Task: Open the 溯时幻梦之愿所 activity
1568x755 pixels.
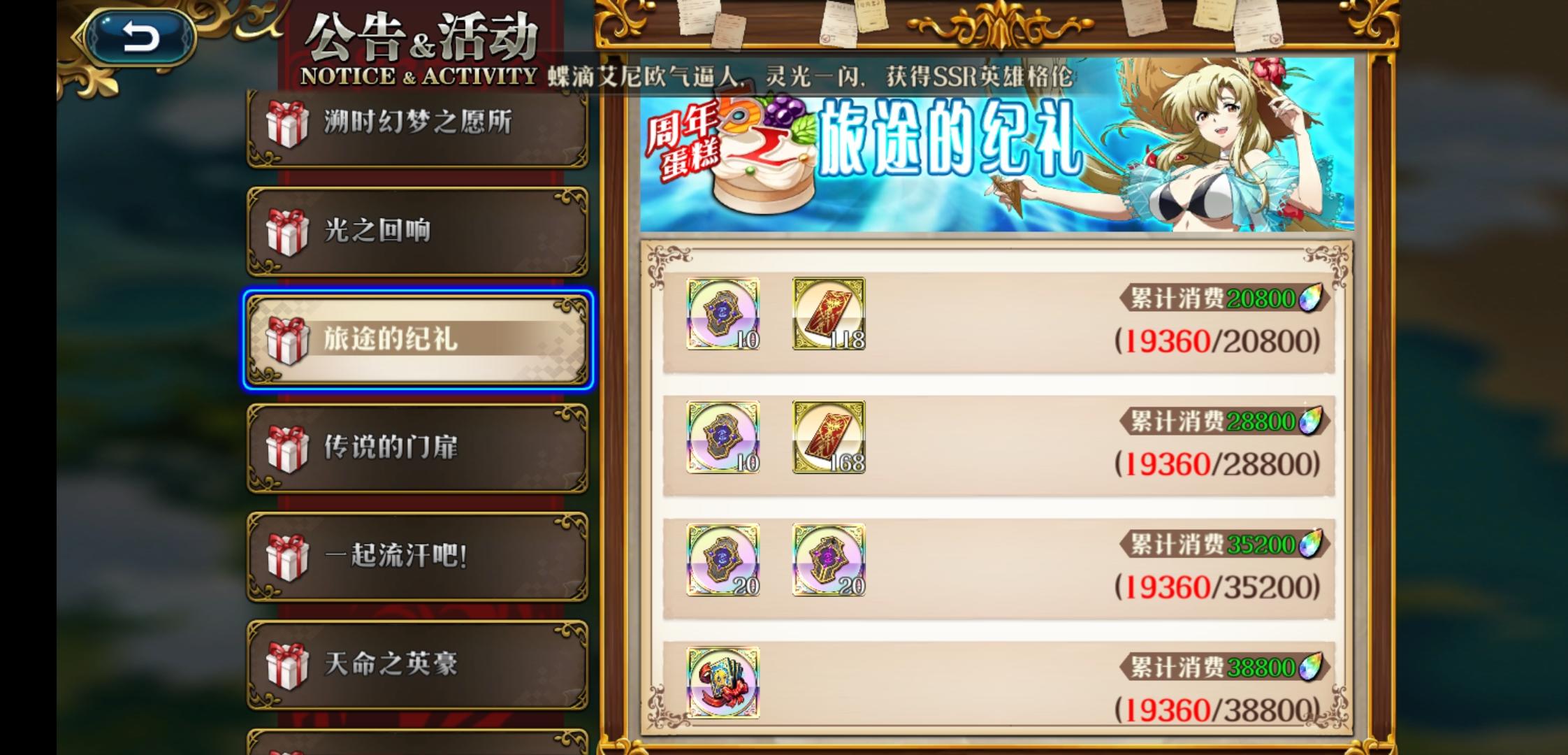Action: coord(417,123)
